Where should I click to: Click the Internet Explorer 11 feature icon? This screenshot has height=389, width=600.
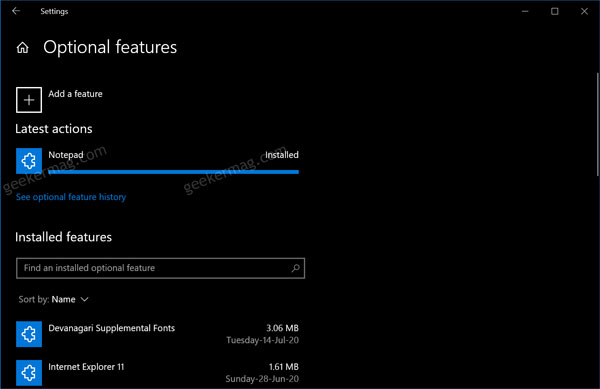pyautogui.click(x=29, y=373)
